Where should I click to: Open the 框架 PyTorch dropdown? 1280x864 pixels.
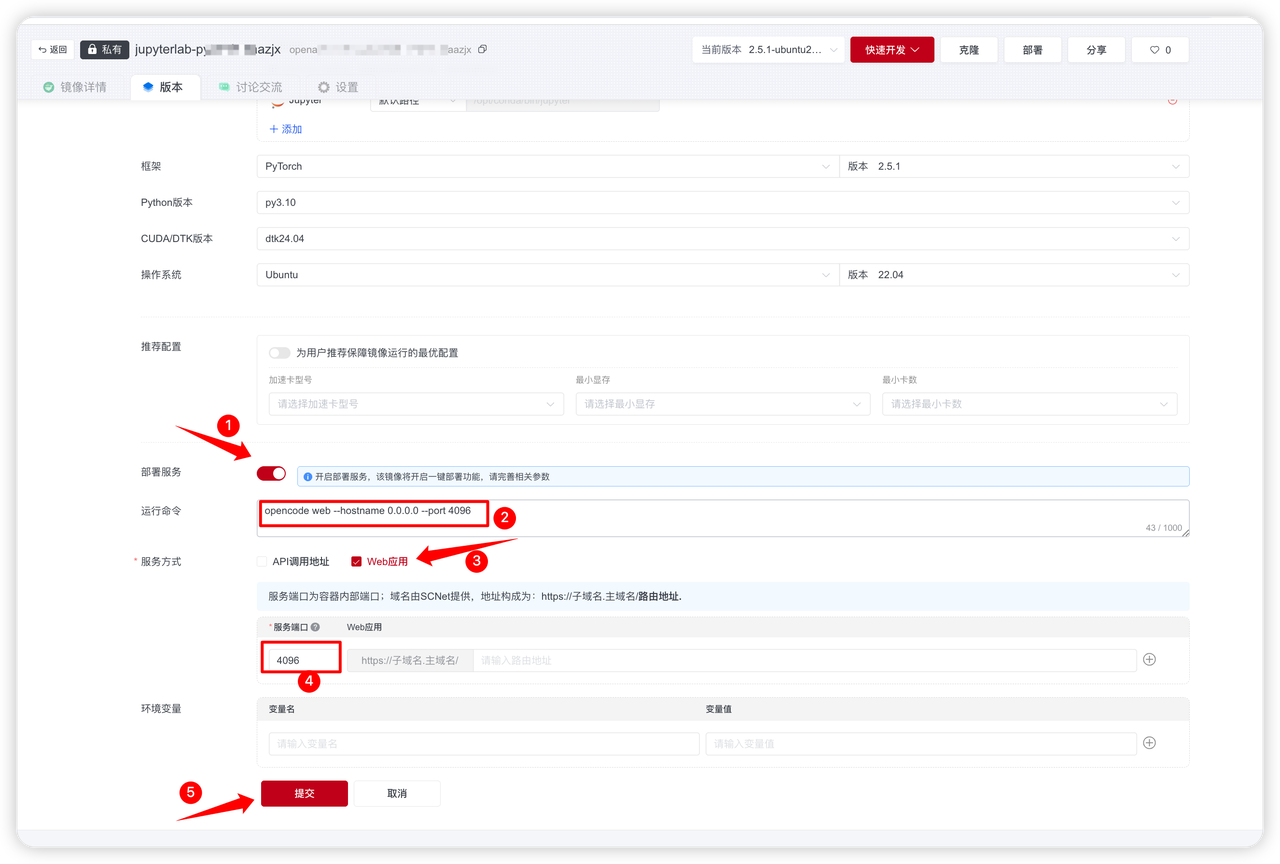(547, 166)
